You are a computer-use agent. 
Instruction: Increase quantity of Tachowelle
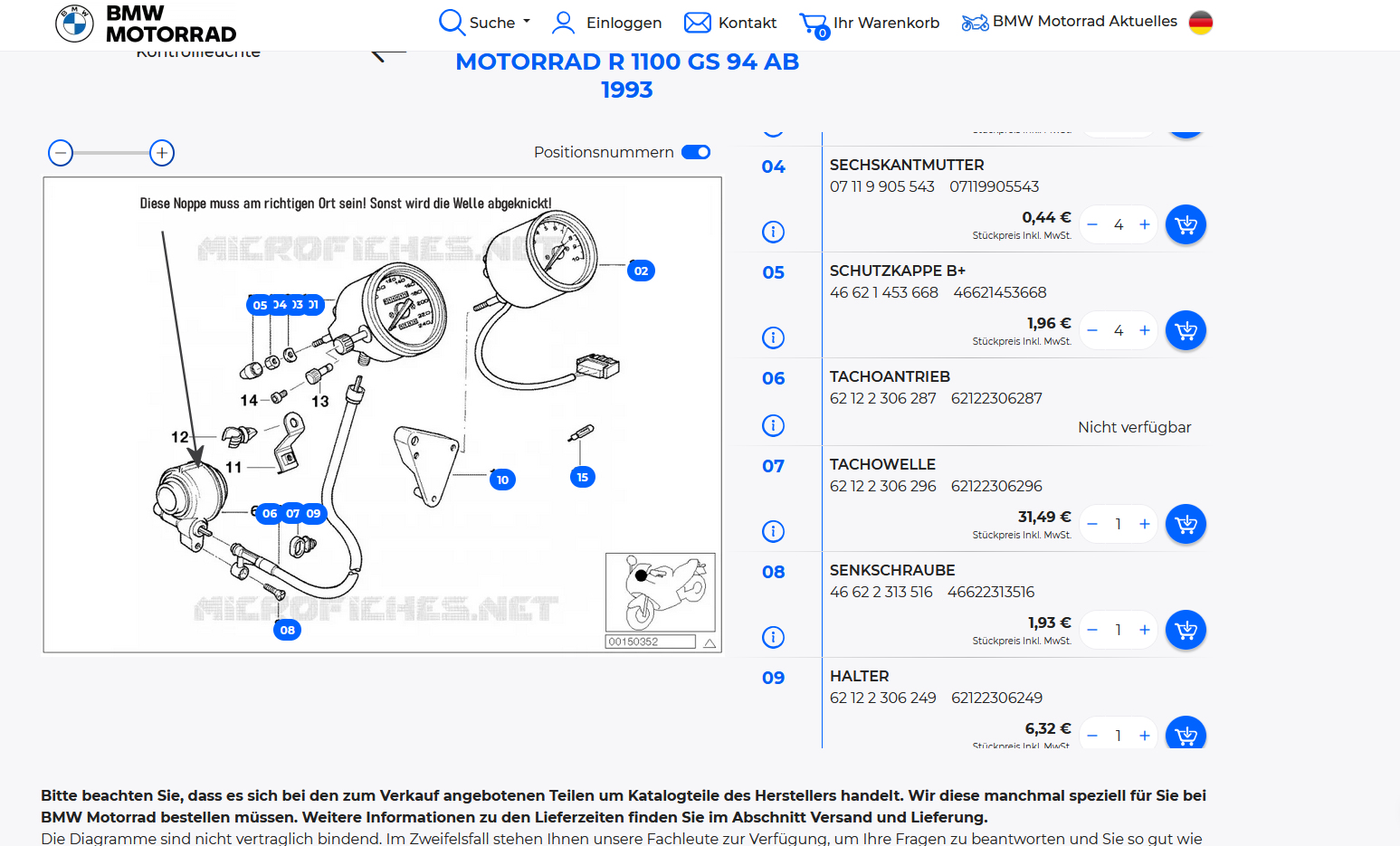tap(1145, 524)
